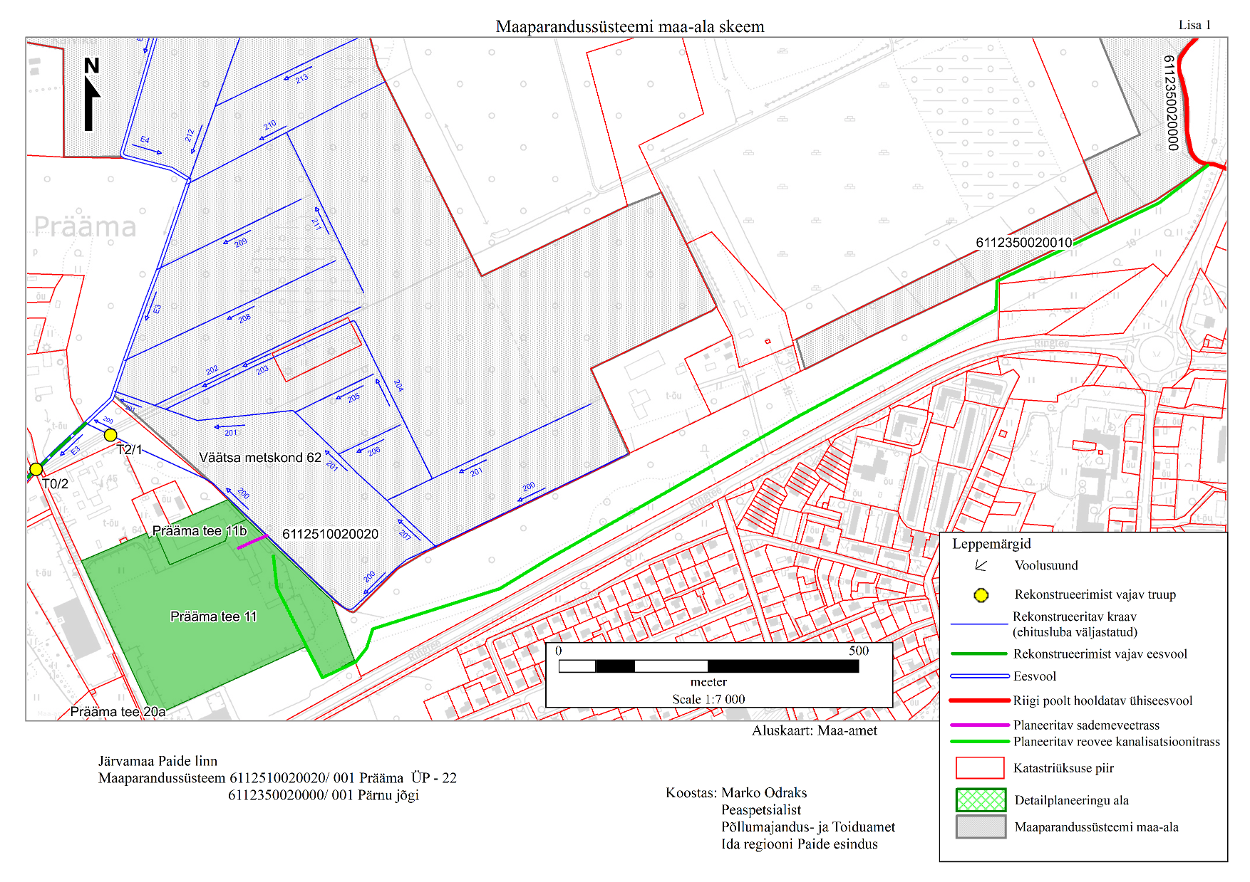
Task: Click the north arrow compass symbol
Action: (x=91, y=94)
